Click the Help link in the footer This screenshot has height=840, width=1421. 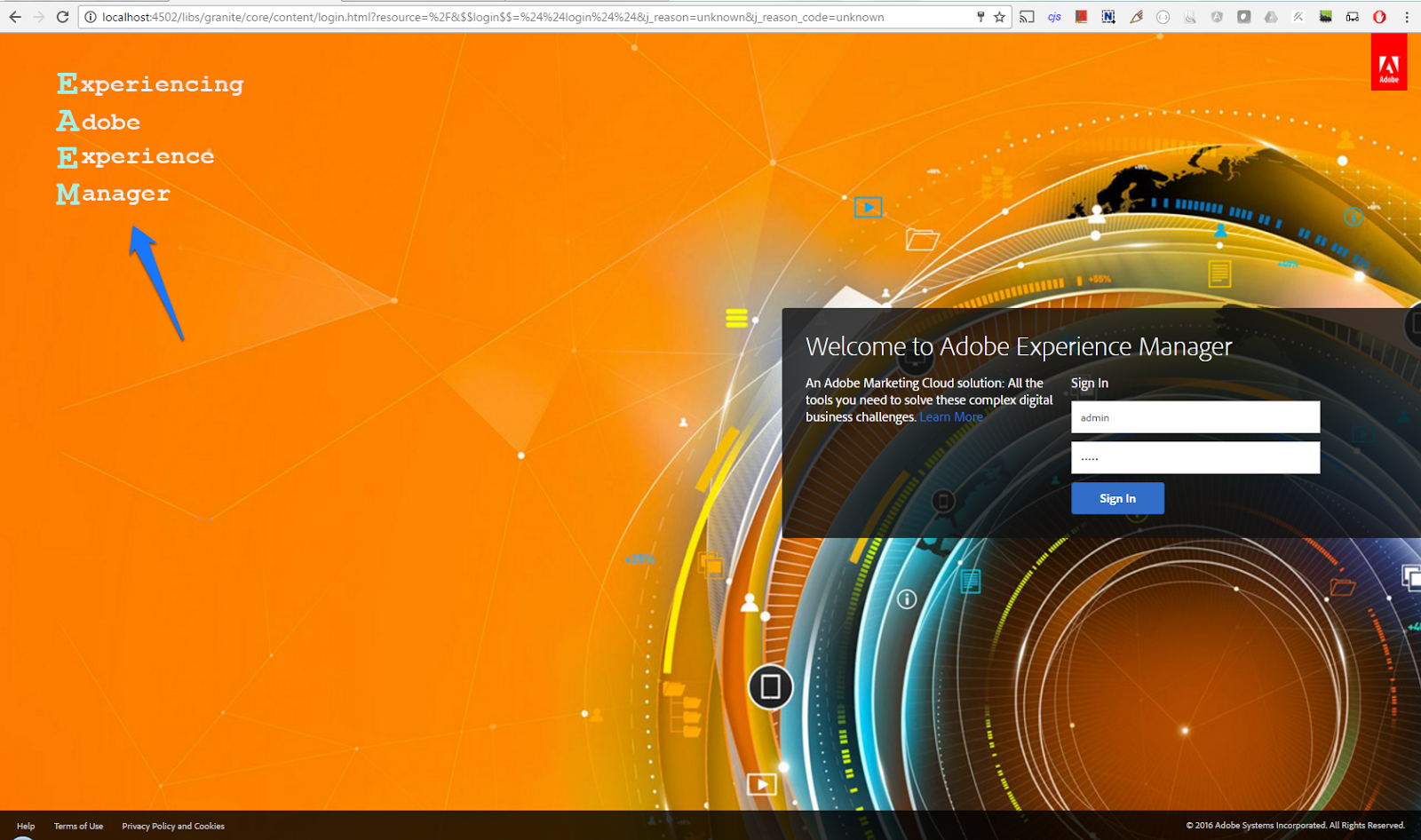click(x=26, y=826)
